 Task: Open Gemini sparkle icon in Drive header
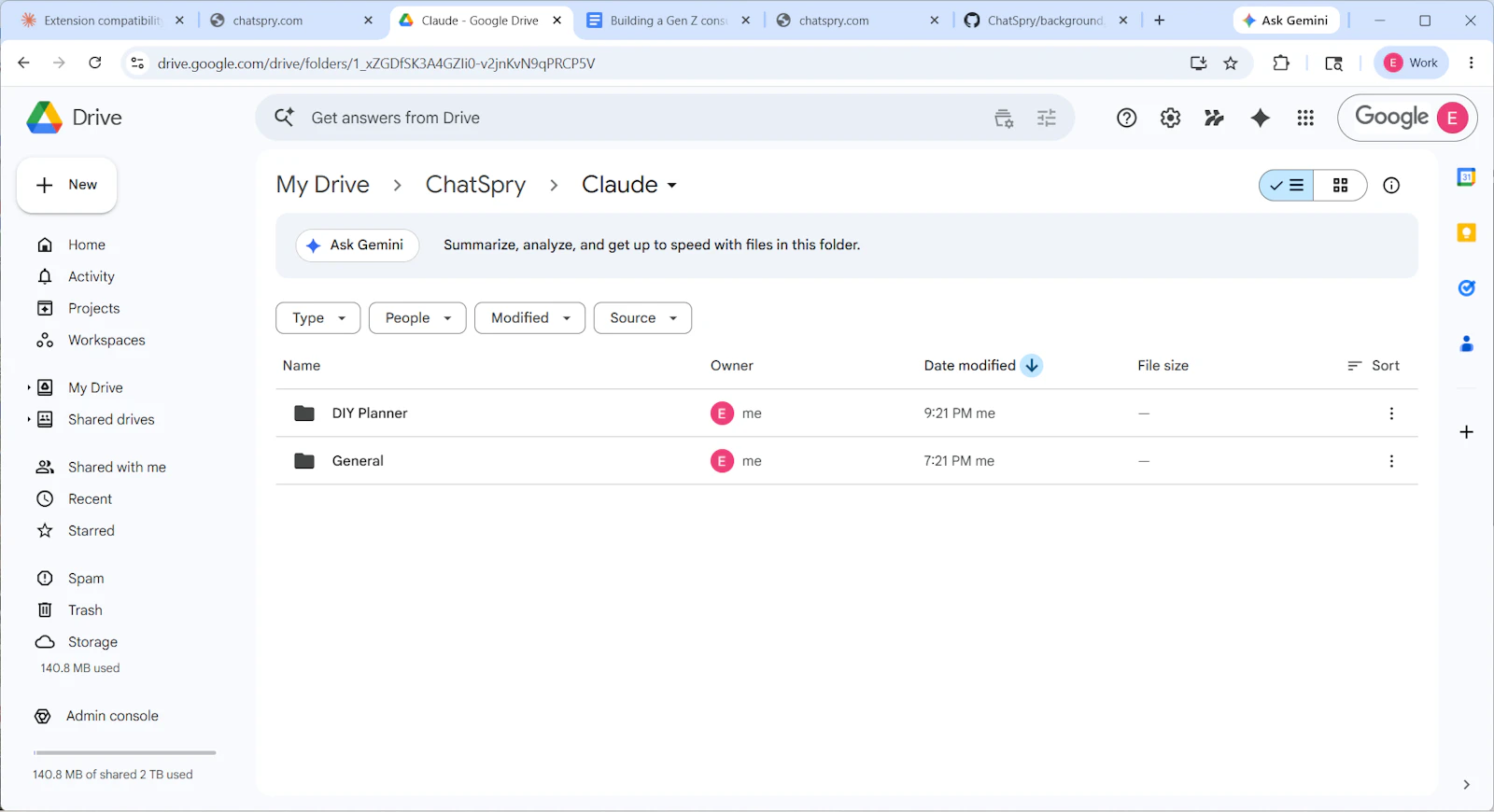pos(1261,118)
